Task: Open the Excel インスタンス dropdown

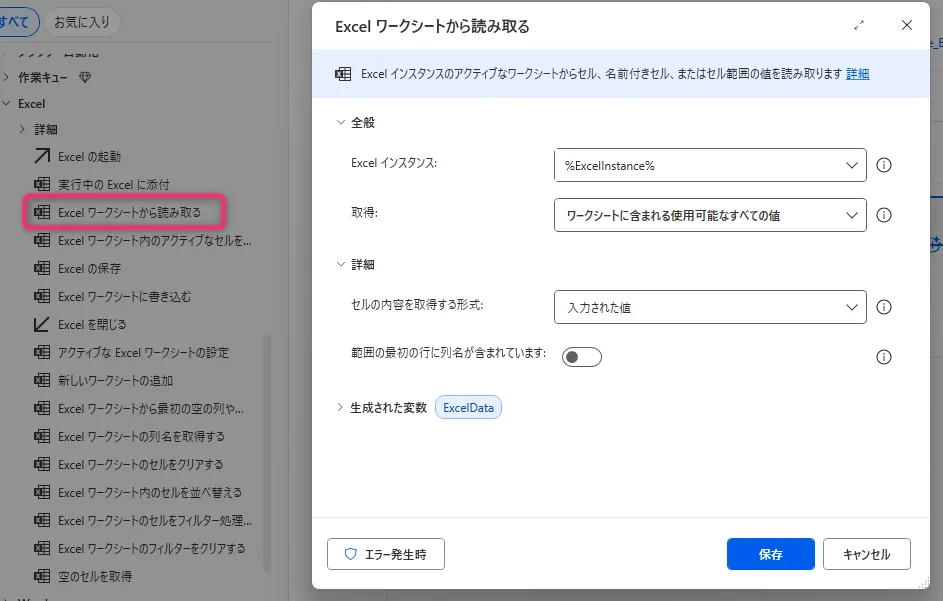Action: click(710, 166)
